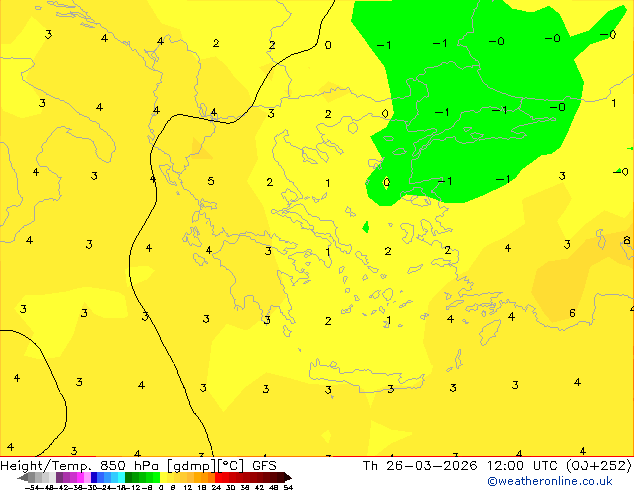The image size is (634, 490).
Task: Click the "[gdmp]" unit label
Action: (192, 466)
